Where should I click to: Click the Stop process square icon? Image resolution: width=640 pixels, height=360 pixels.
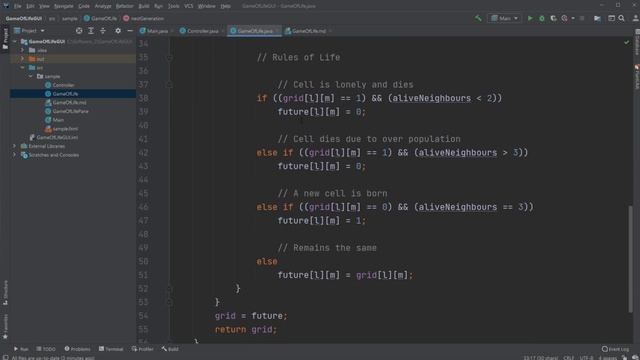point(582,18)
